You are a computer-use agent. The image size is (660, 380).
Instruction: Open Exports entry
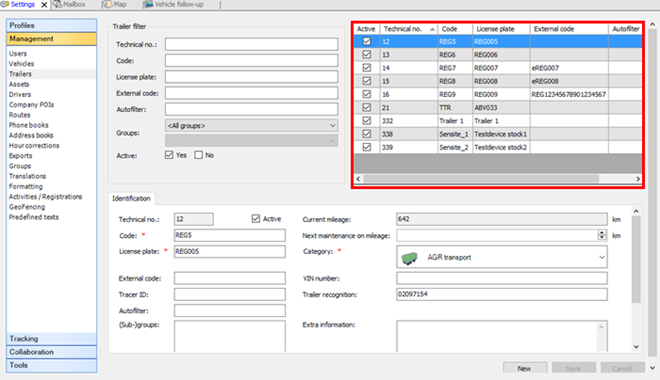click(20, 156)
